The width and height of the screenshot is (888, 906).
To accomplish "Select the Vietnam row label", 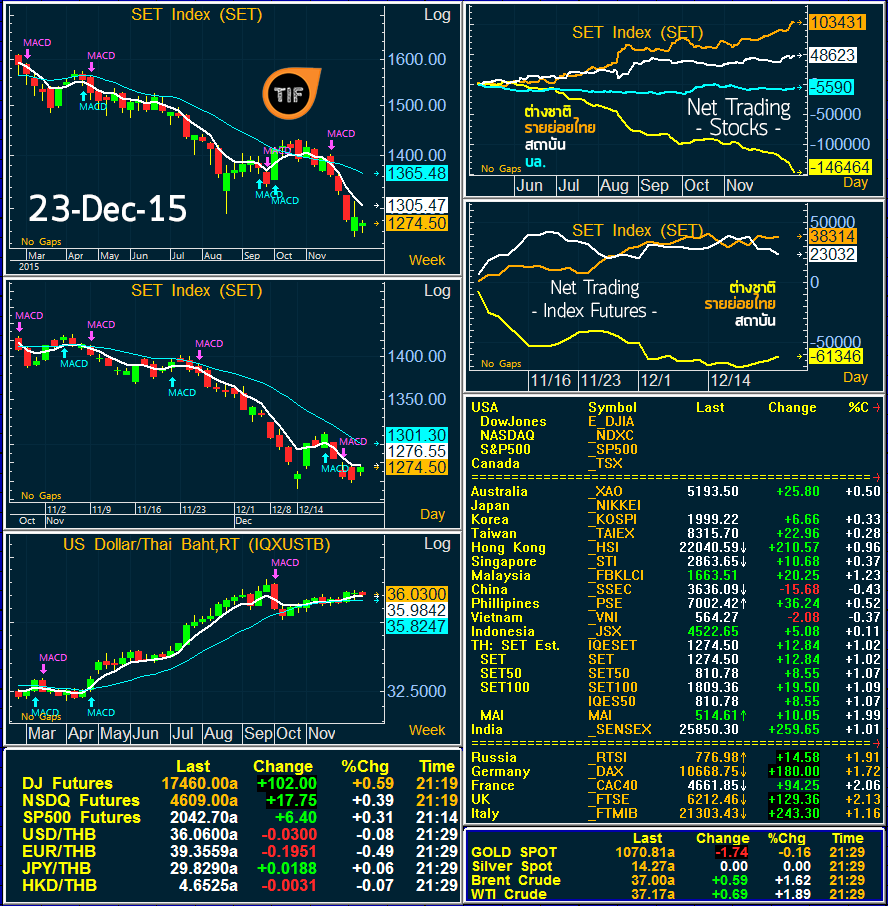I will click(497, 618).
